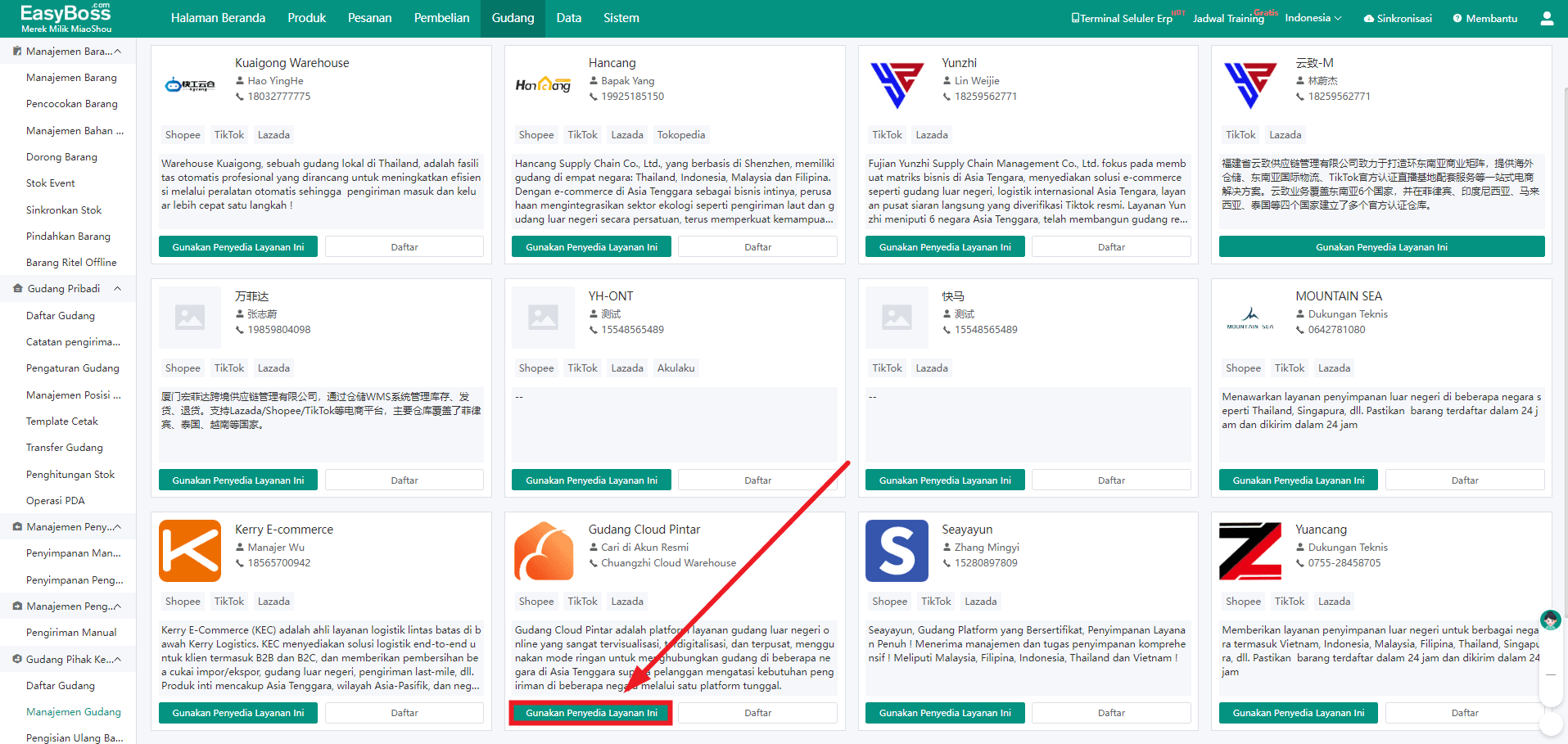Open Sistem menu
The width and height of the screenshot is (1568, 744).
pos(621,18)
